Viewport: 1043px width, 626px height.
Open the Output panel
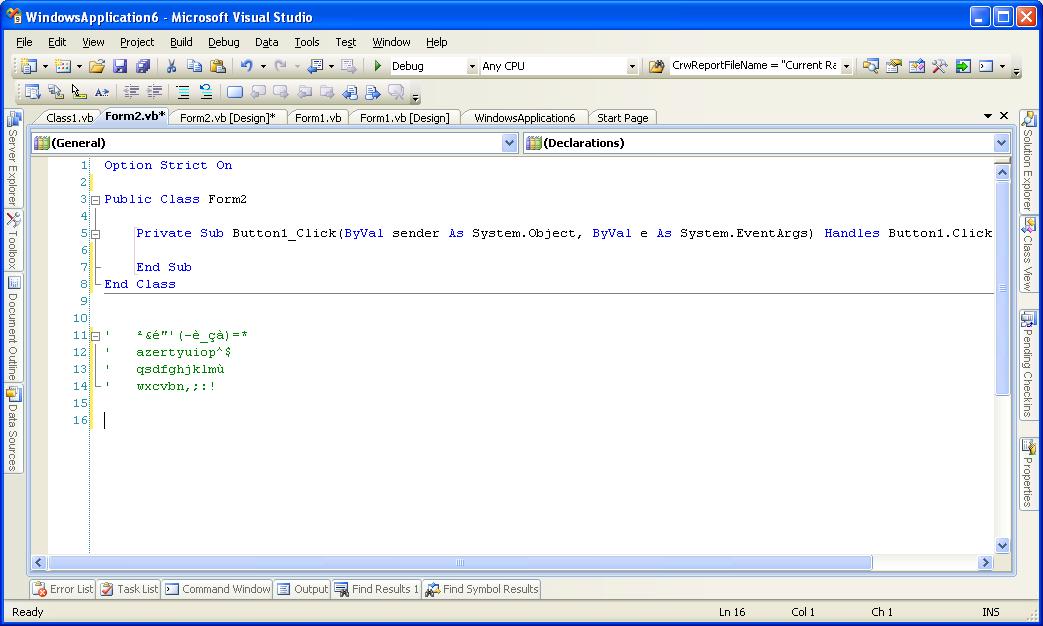(x=303, y=589)
